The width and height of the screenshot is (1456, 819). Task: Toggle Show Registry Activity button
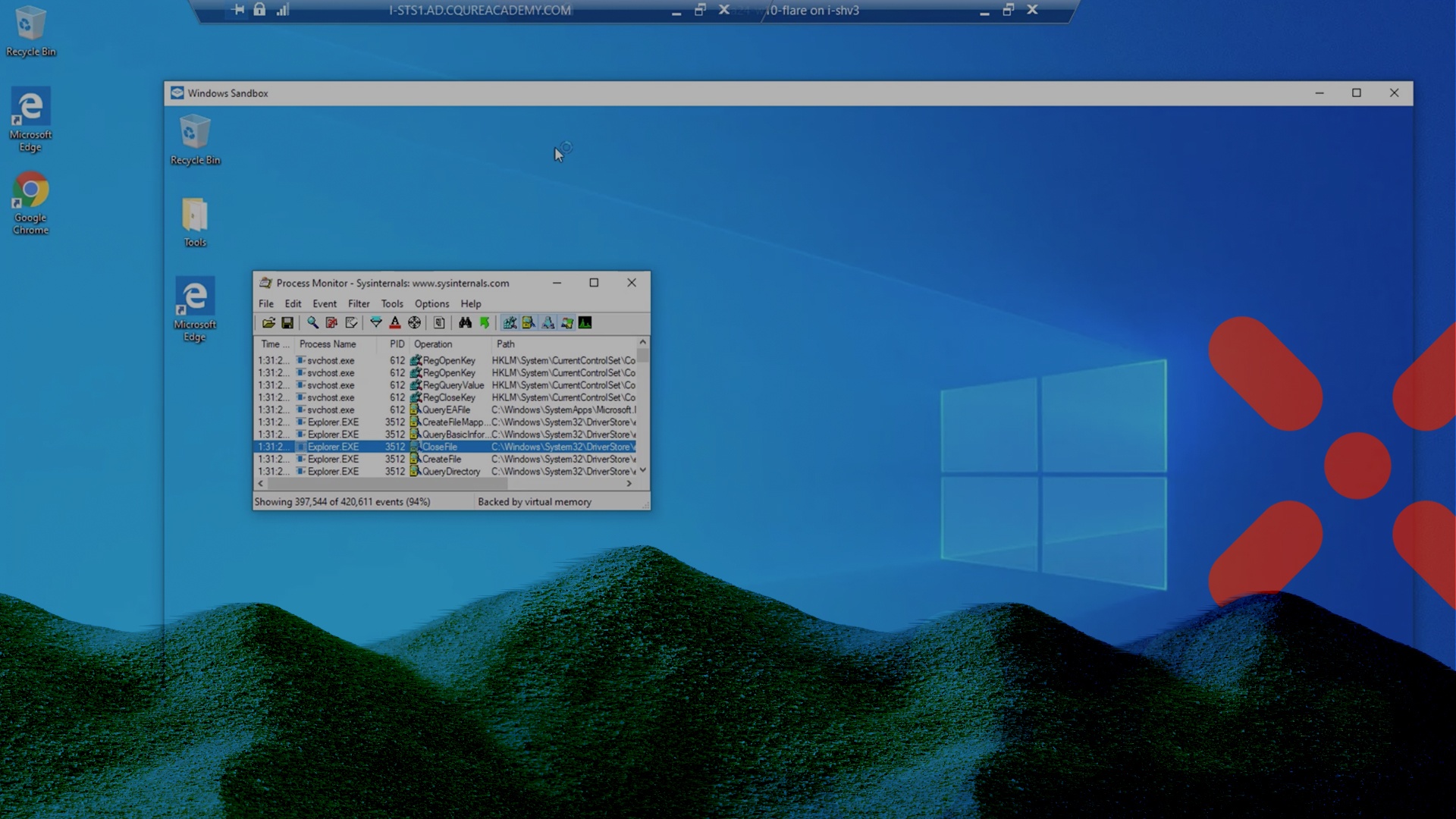[510, 323]
